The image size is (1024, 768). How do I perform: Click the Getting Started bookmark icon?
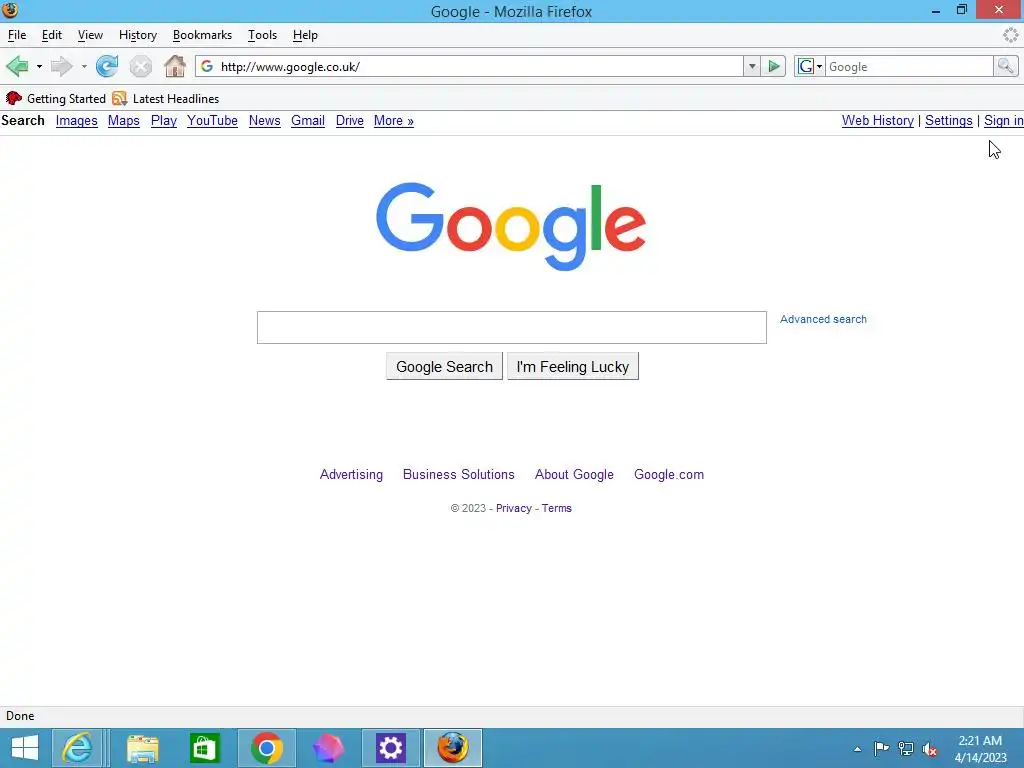(x=13, y=98)
